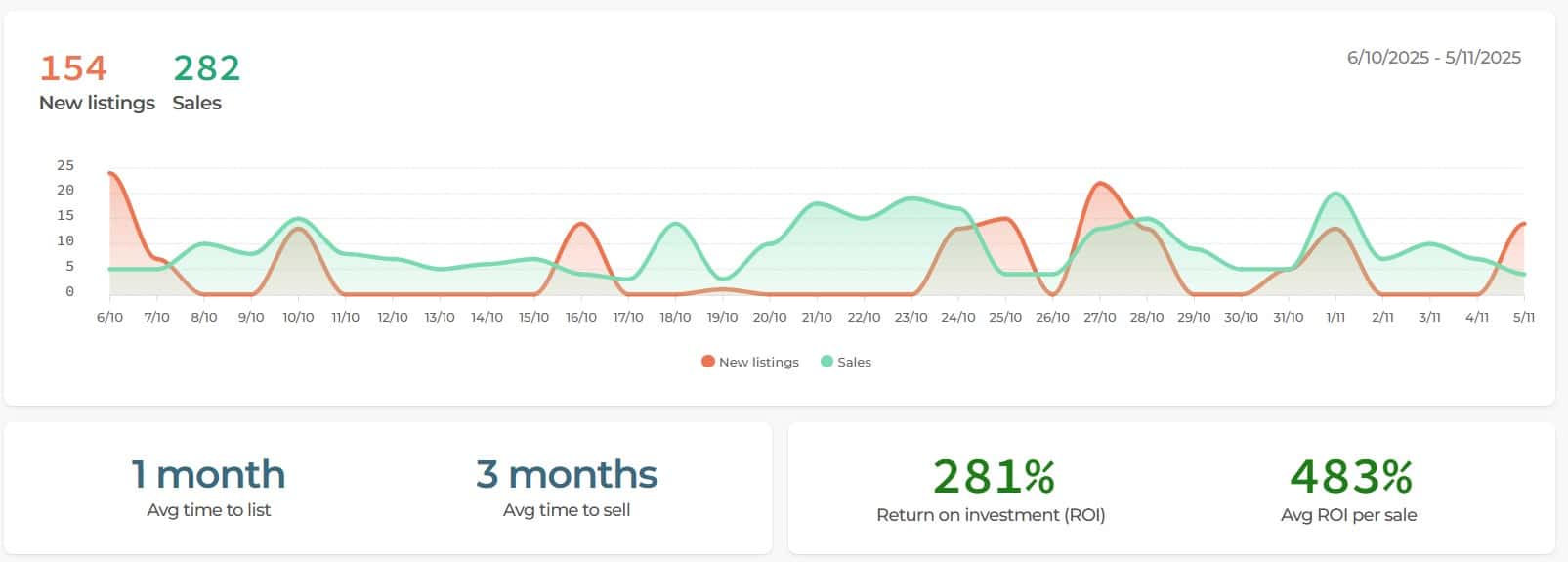Click the orange New listings legend dot
Image resolution: width=1568 pixels, height=562 pixels.
click(x=708, y=362)
